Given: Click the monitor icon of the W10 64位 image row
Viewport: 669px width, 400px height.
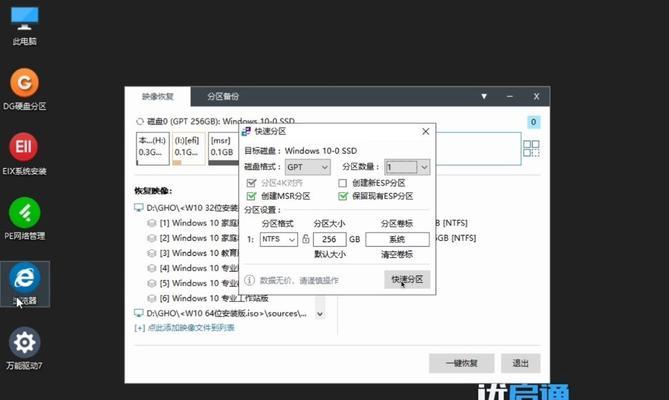Looking at the screenshot, I should pos(139,313).
